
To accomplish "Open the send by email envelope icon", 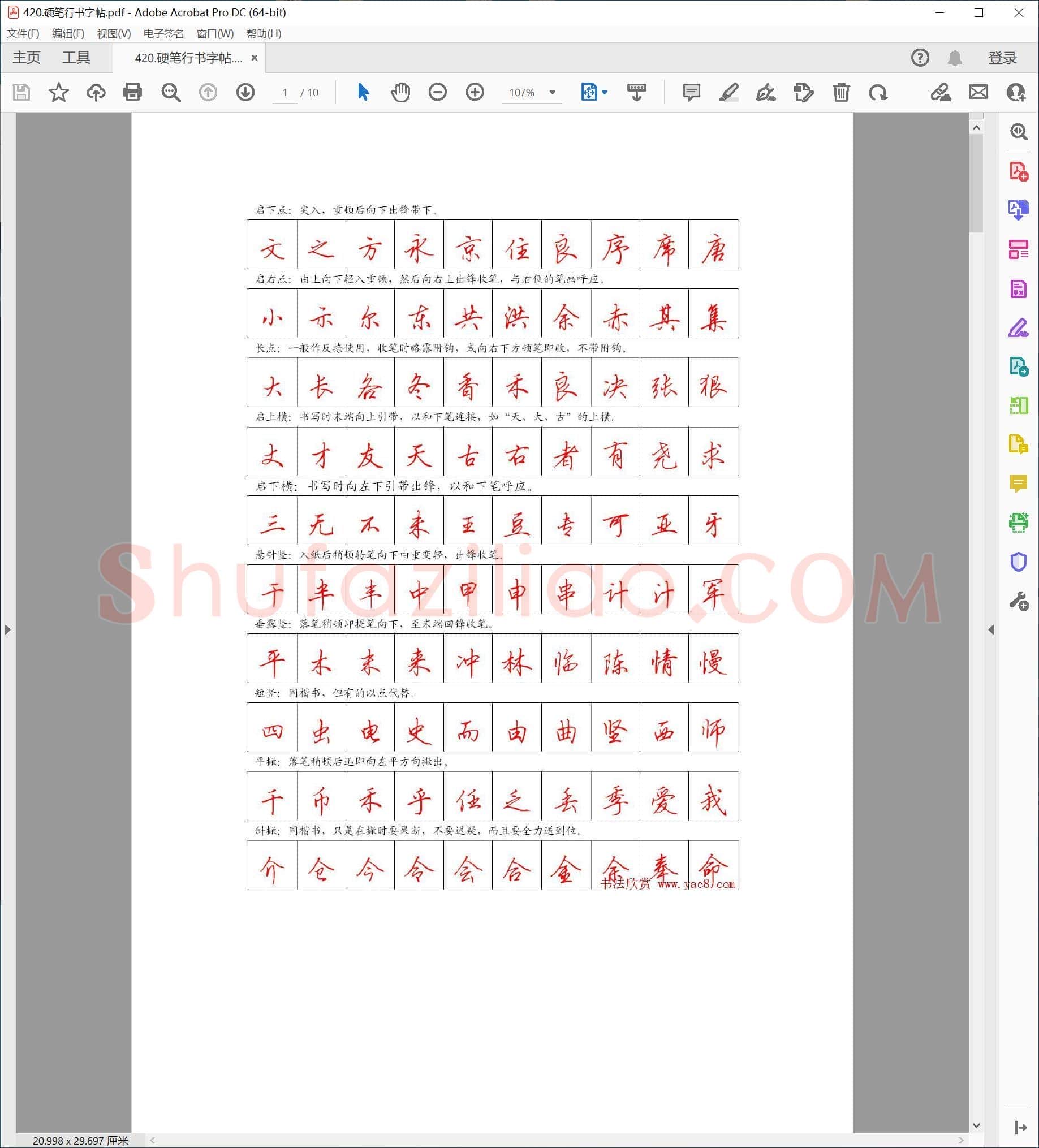I will pyautogui.click(x=978, y=92).
